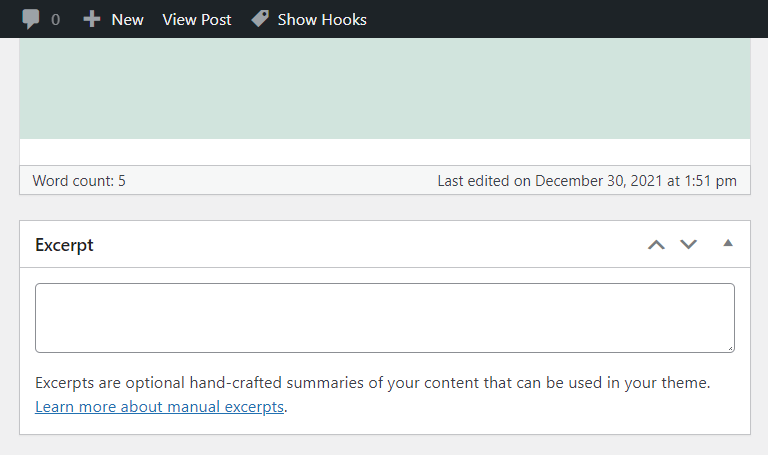
Task: Open the Learn more about manual excerpts link
Action: (x=159, y=407)
